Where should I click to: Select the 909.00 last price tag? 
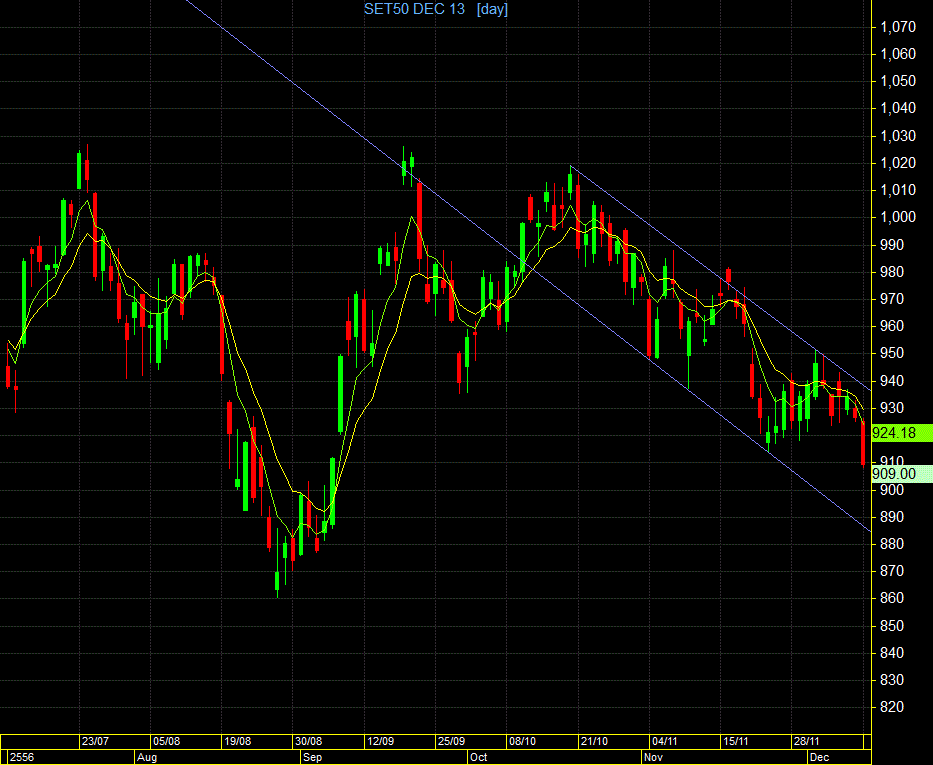(x=901, y=474)
